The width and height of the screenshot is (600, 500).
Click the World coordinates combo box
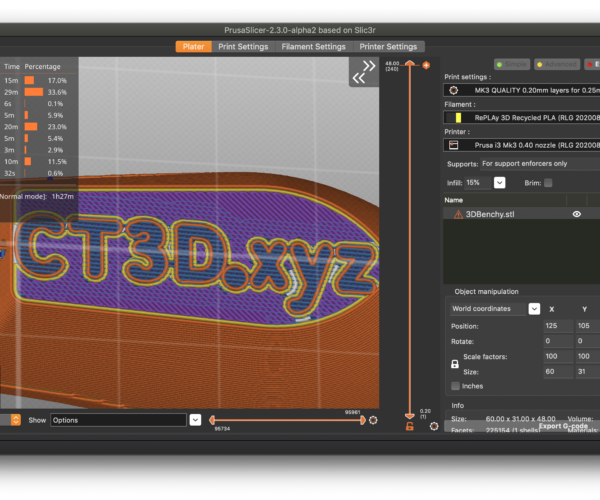point(488,309)
